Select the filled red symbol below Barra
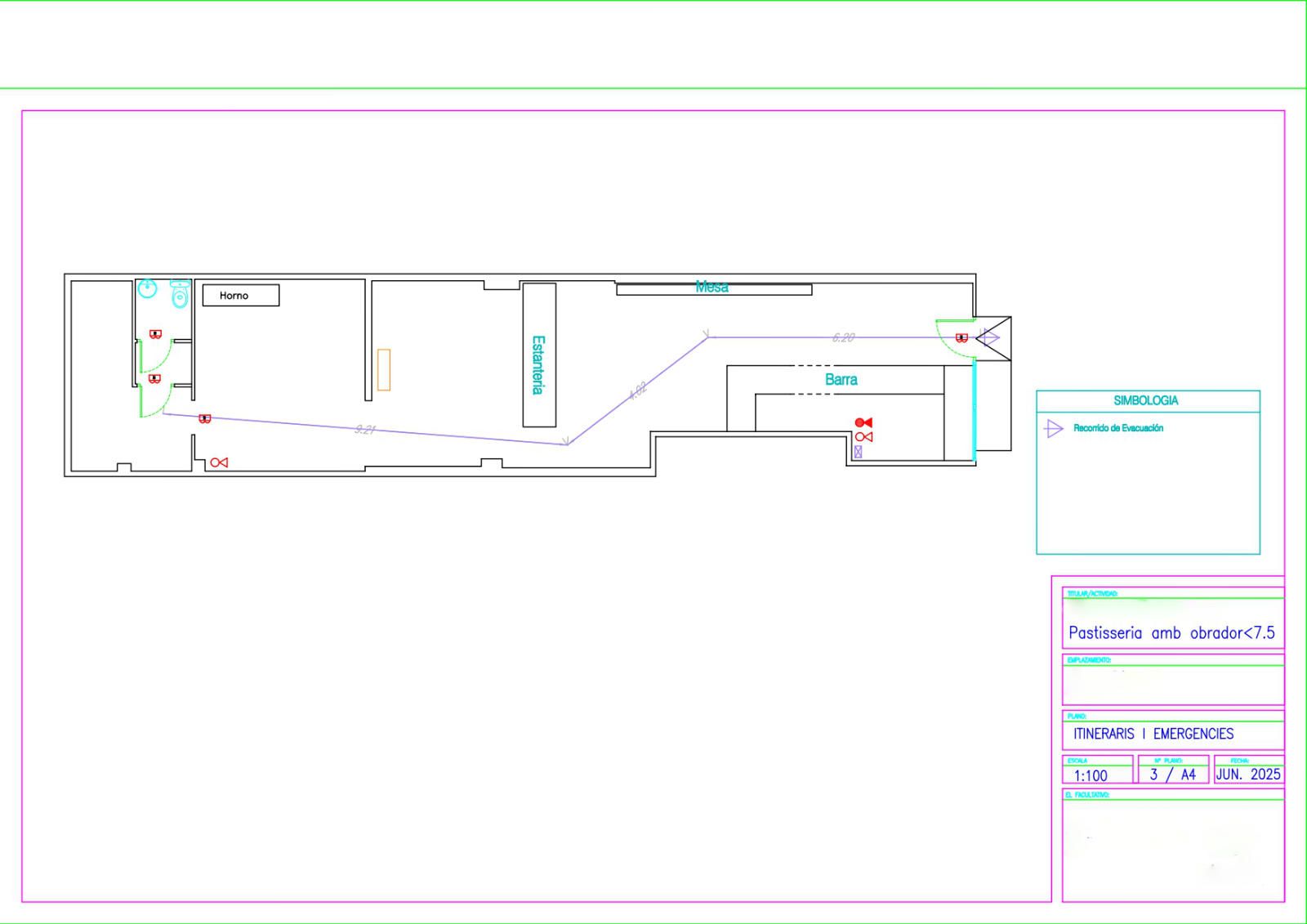1307x924 pixels. pos(863,422)
